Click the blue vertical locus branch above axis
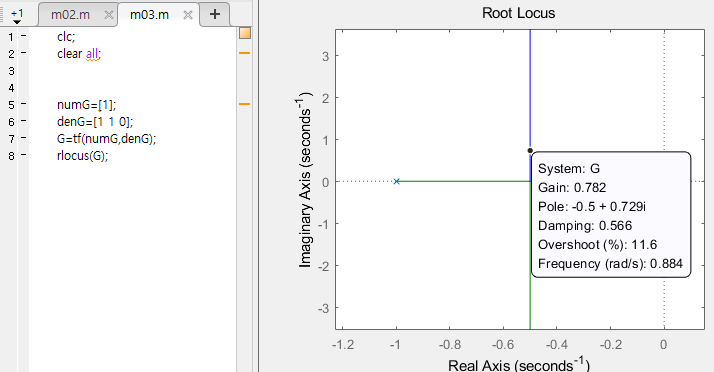 [530, 89]
